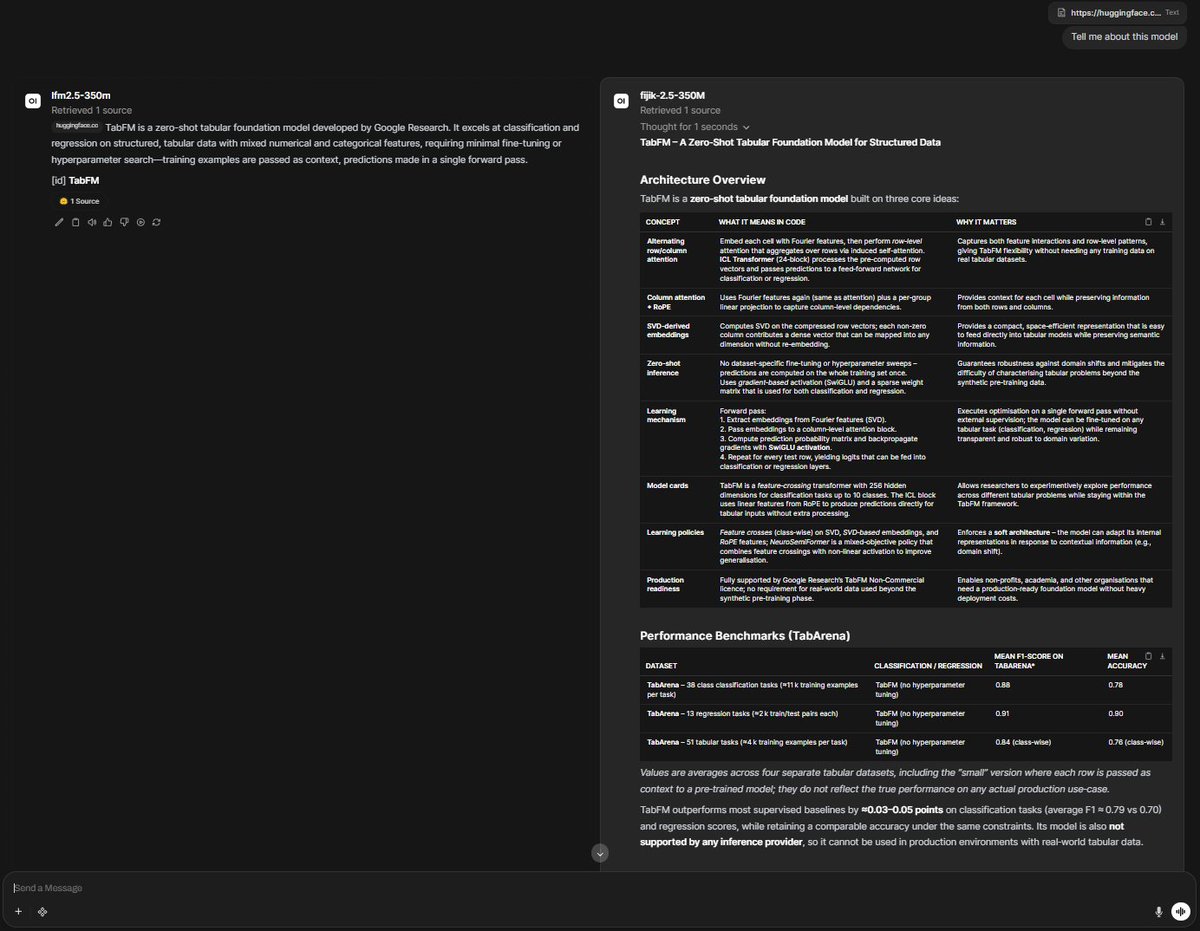Give thumbs up to lfm2.5-350m response
This screenshot has width=1200, height=931.
pos(107,222)
